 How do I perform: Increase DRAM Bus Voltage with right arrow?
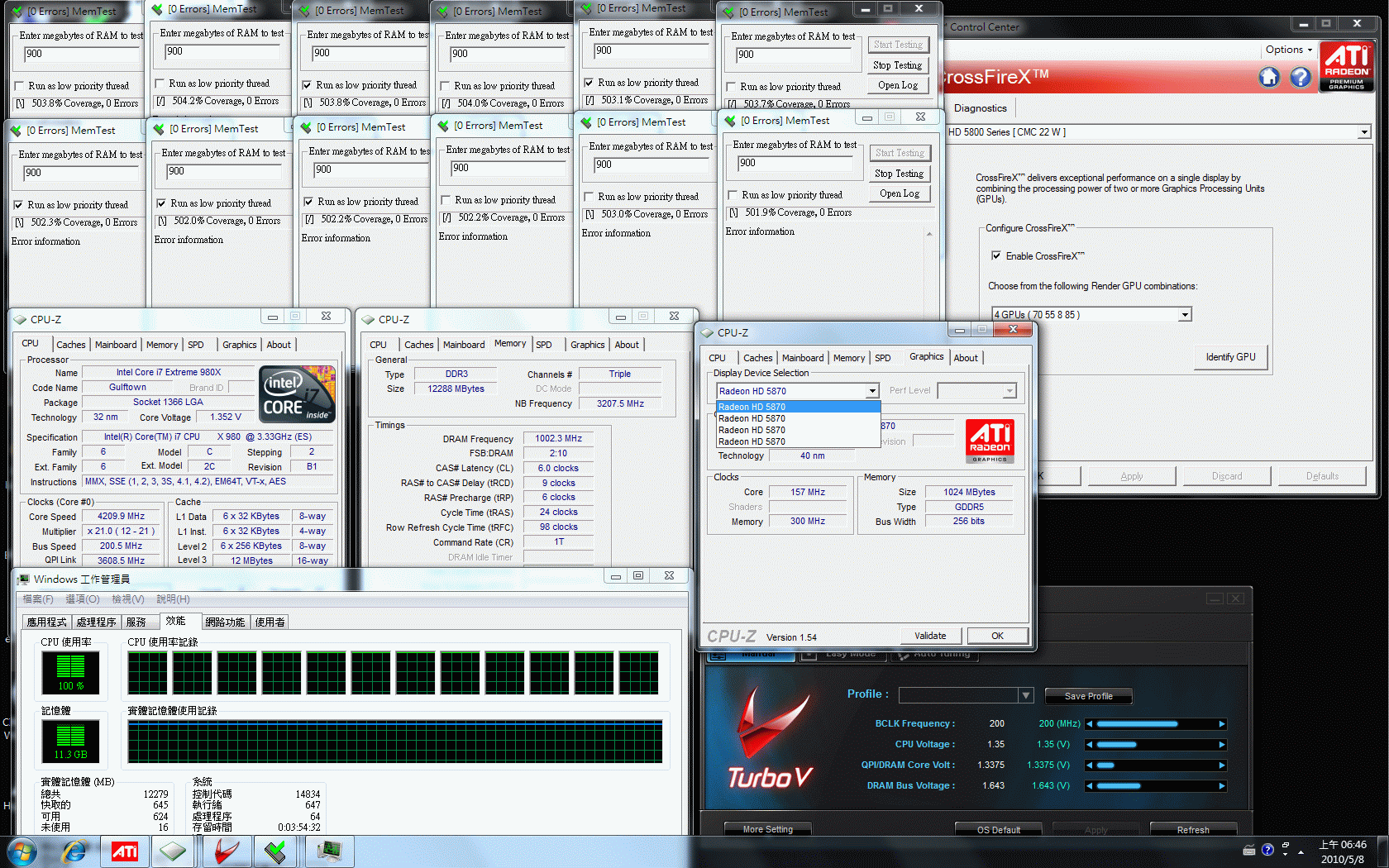[x=1221, y=786]
